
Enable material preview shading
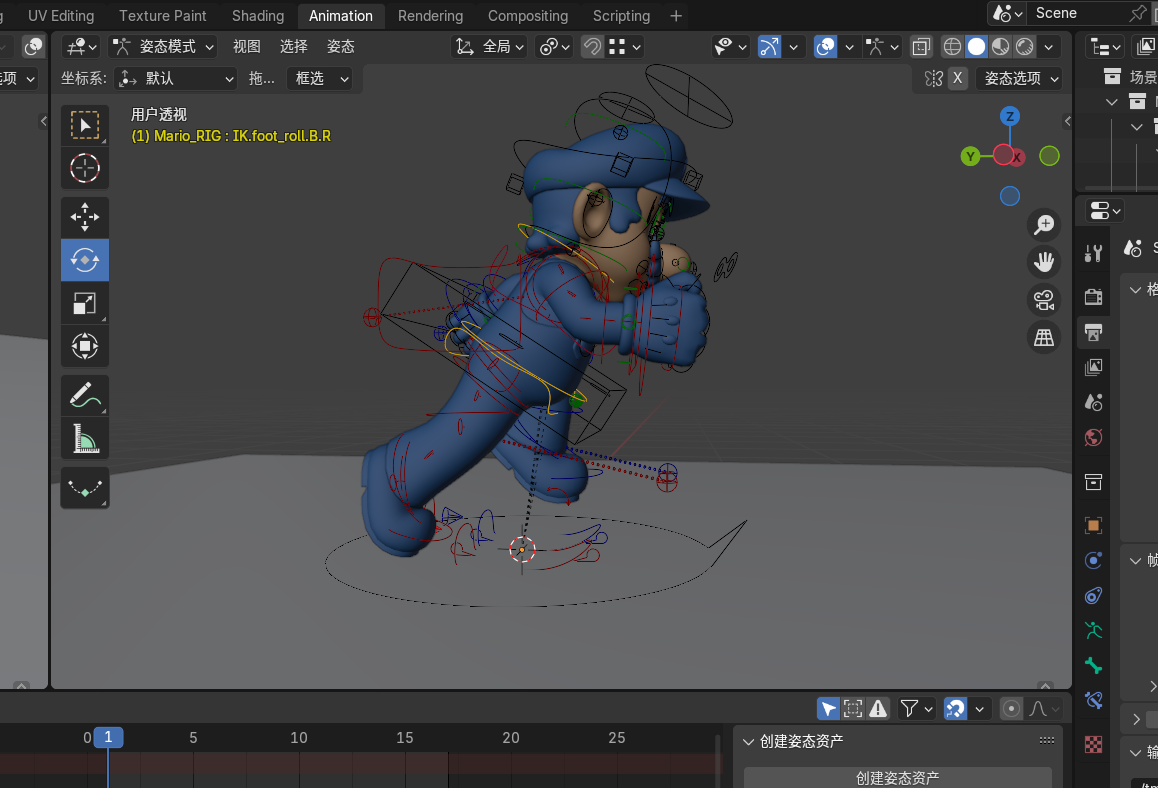tap(1000, 47)
